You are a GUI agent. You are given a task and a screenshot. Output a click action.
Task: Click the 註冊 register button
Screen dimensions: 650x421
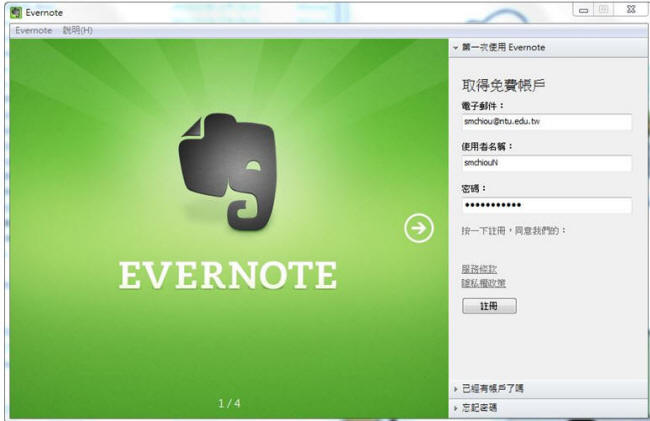point(489,306)
